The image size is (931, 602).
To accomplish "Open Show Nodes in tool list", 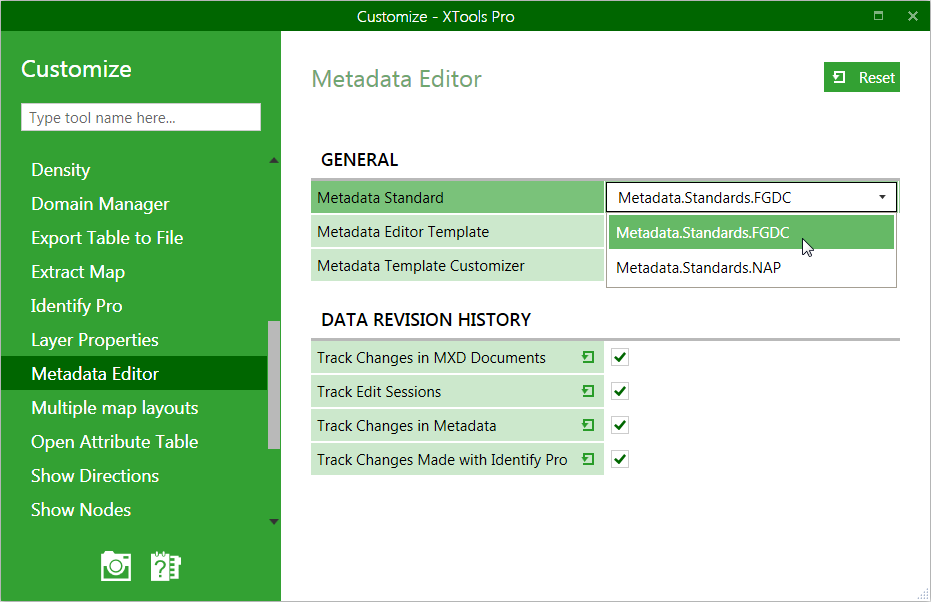I will pos(81,509).
